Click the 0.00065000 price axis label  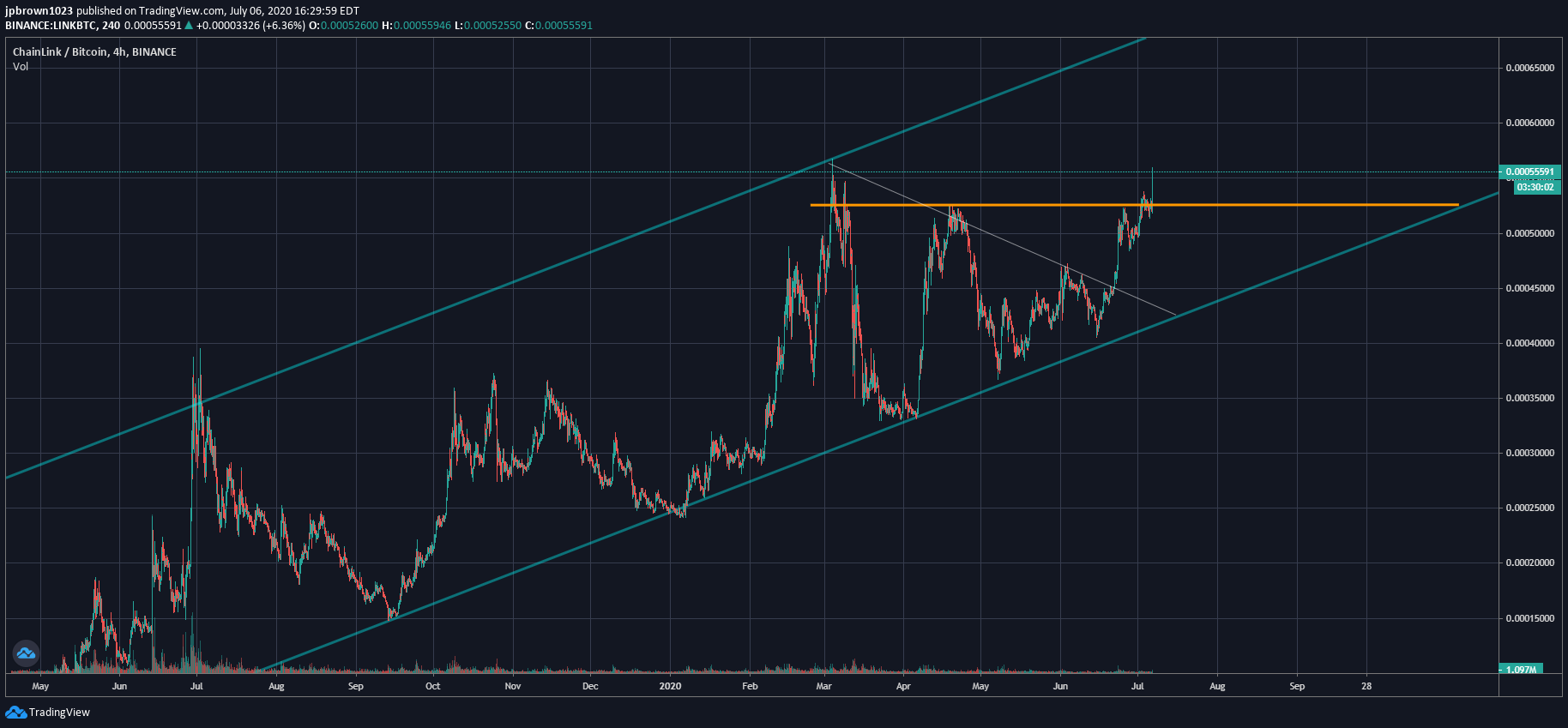point(1529,68)
